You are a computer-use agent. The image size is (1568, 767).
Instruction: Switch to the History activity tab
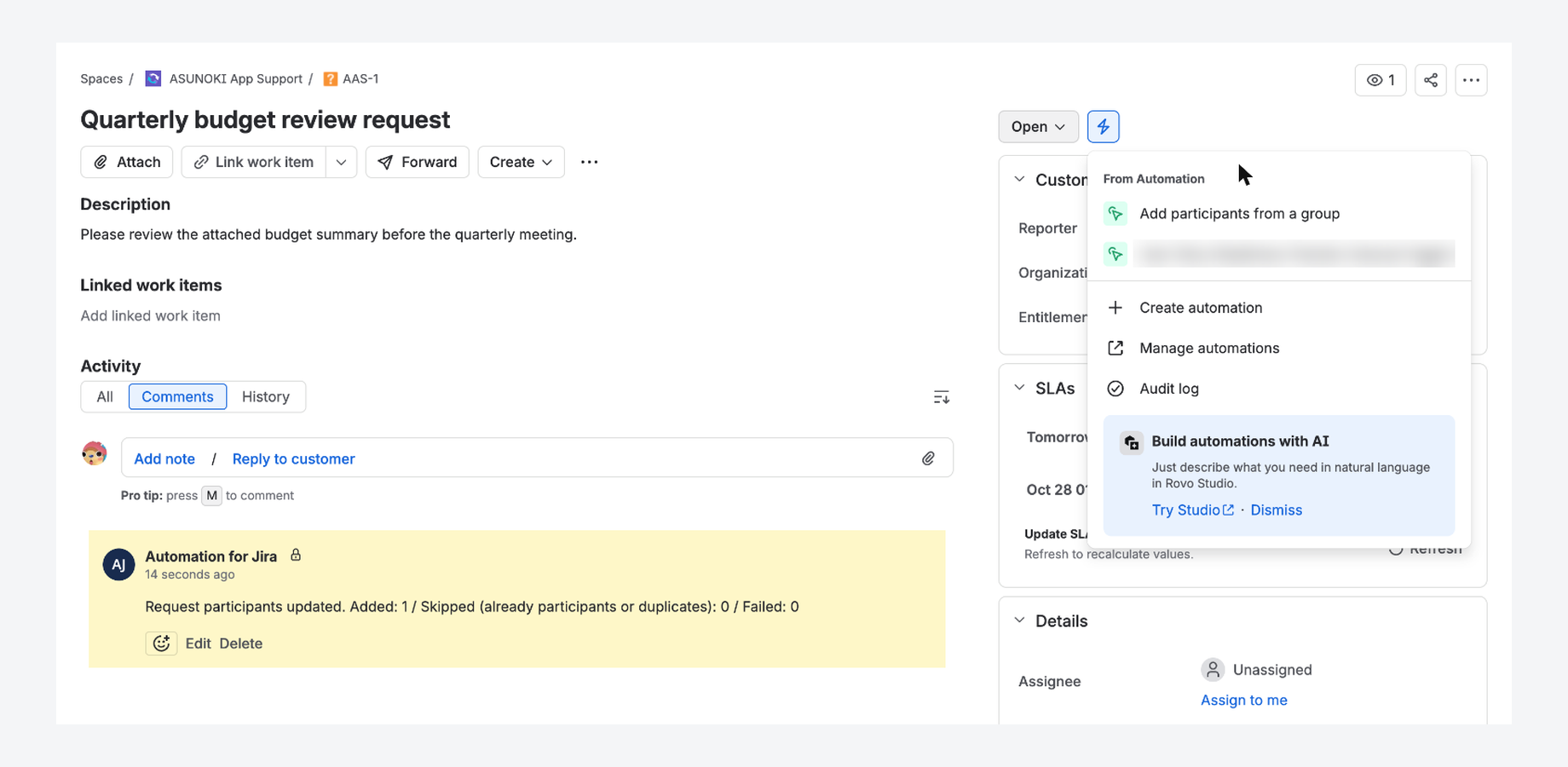(x=265, y=396)
